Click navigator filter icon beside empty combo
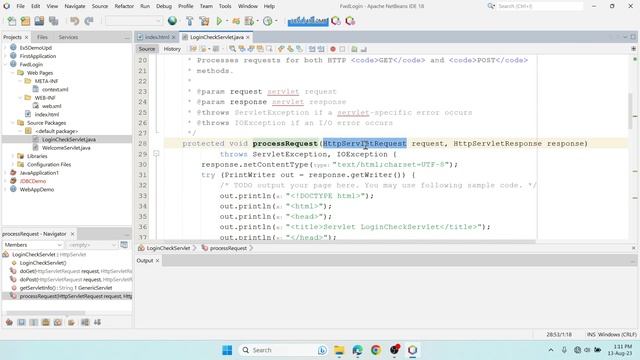The width and height of the screenshot is (640, 360). pos(124,245)
